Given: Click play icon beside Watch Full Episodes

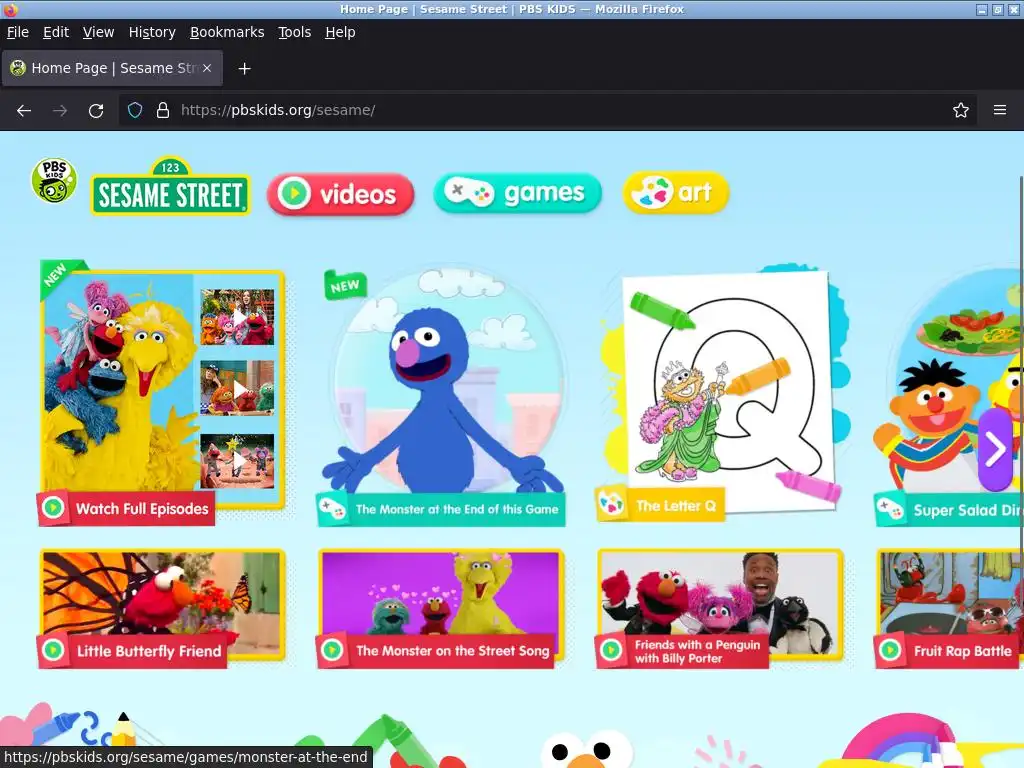Looking at the screenshot, I should click(x=54, y=507).
